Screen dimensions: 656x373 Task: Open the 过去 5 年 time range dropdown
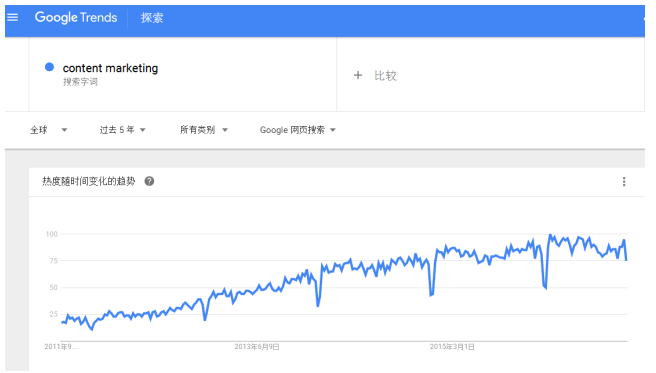[x=122, y=130]
